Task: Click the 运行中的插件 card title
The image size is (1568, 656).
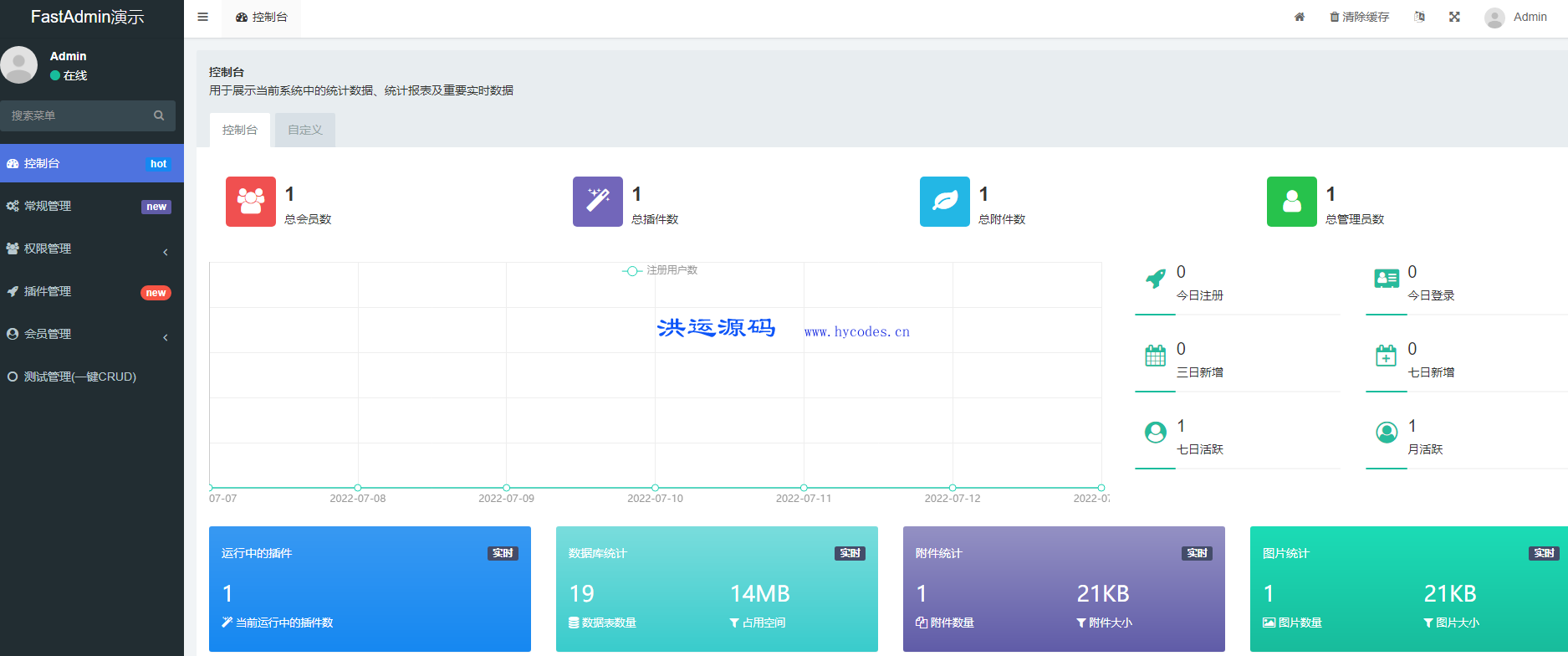Action: pyautogui.click(x=257, y=553)
